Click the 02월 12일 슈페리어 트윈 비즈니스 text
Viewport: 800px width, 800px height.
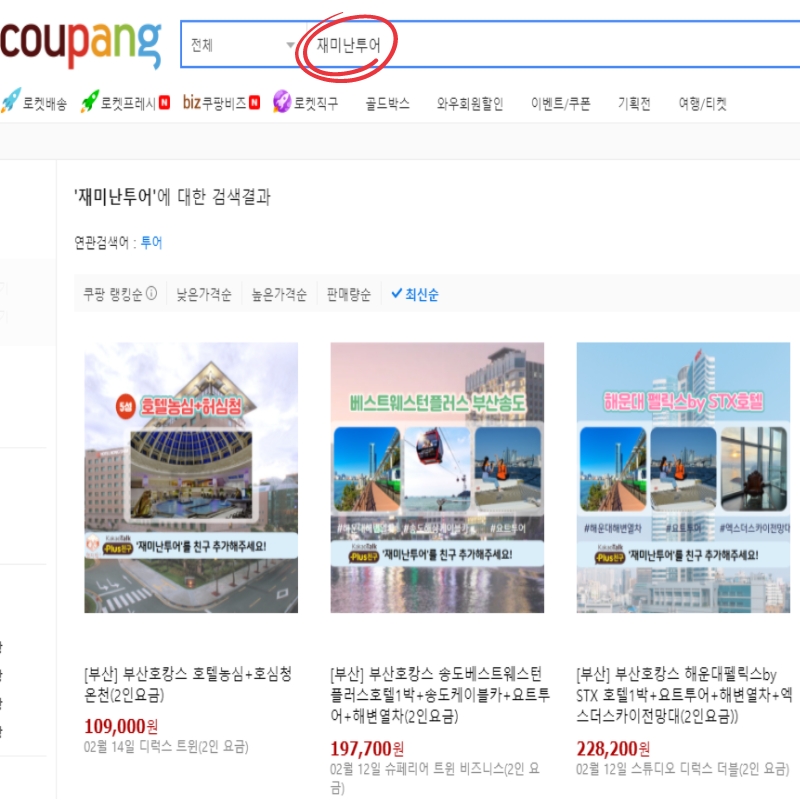(x=435, y=779)
